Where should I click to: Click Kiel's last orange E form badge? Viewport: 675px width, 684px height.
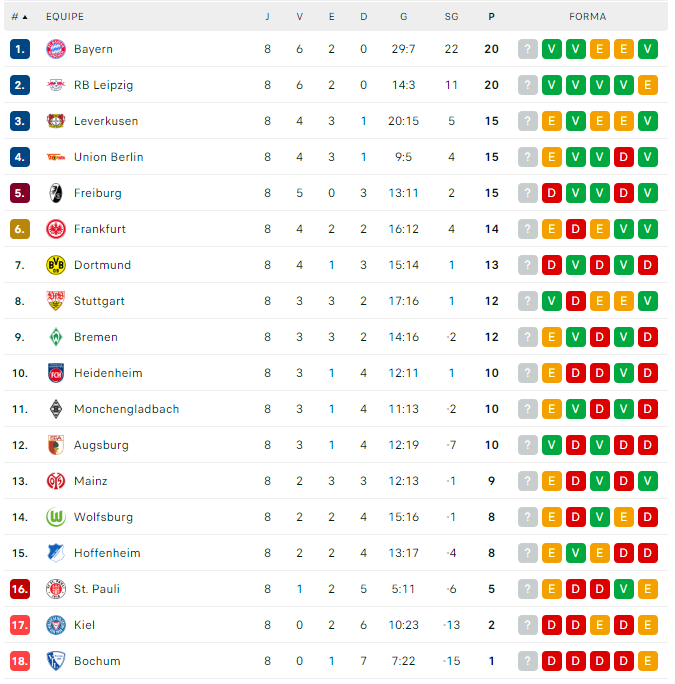648,625
